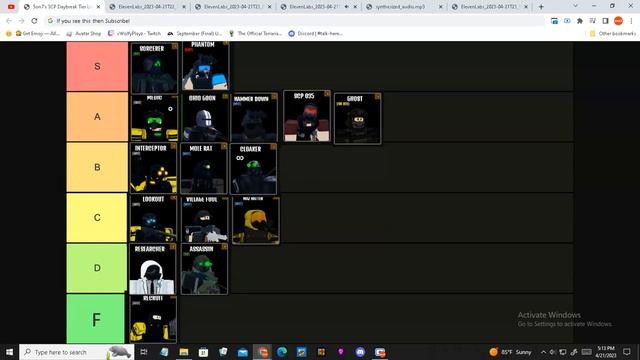
Task: Open the Discord #talk-here bookmark
Action: 316,33
